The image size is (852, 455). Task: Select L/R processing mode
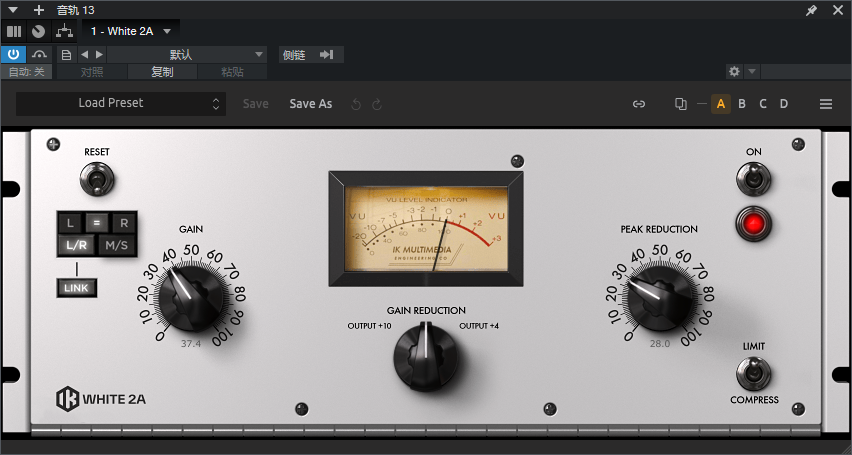click(x=77, y=245)
